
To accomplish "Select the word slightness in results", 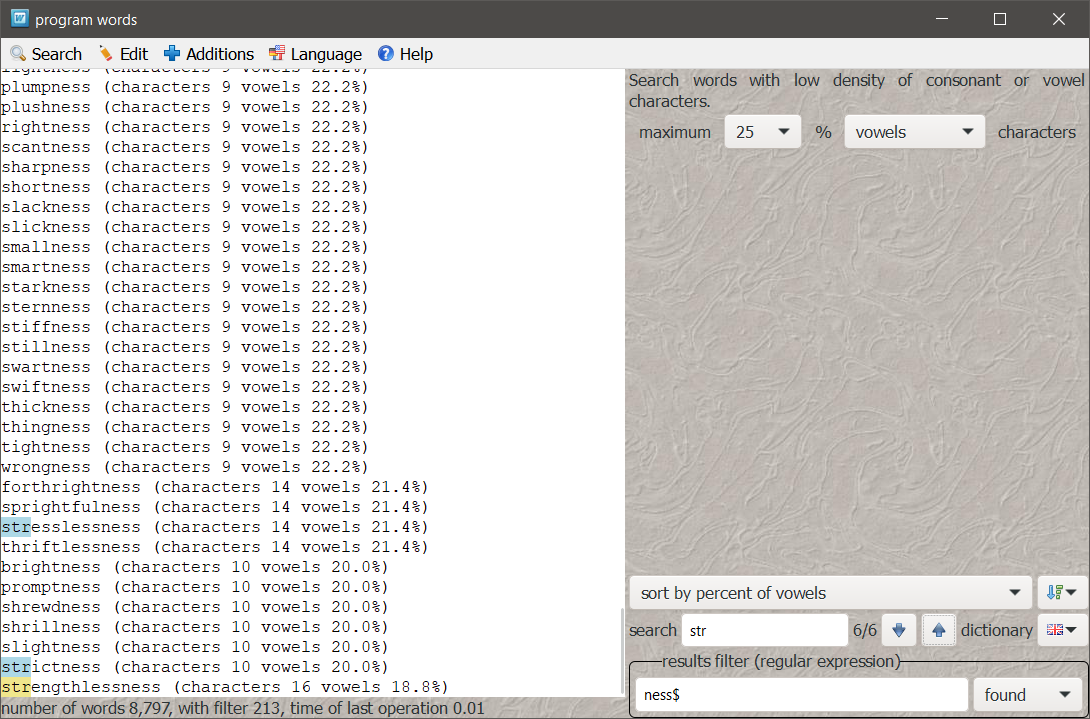I will point(51,647).
